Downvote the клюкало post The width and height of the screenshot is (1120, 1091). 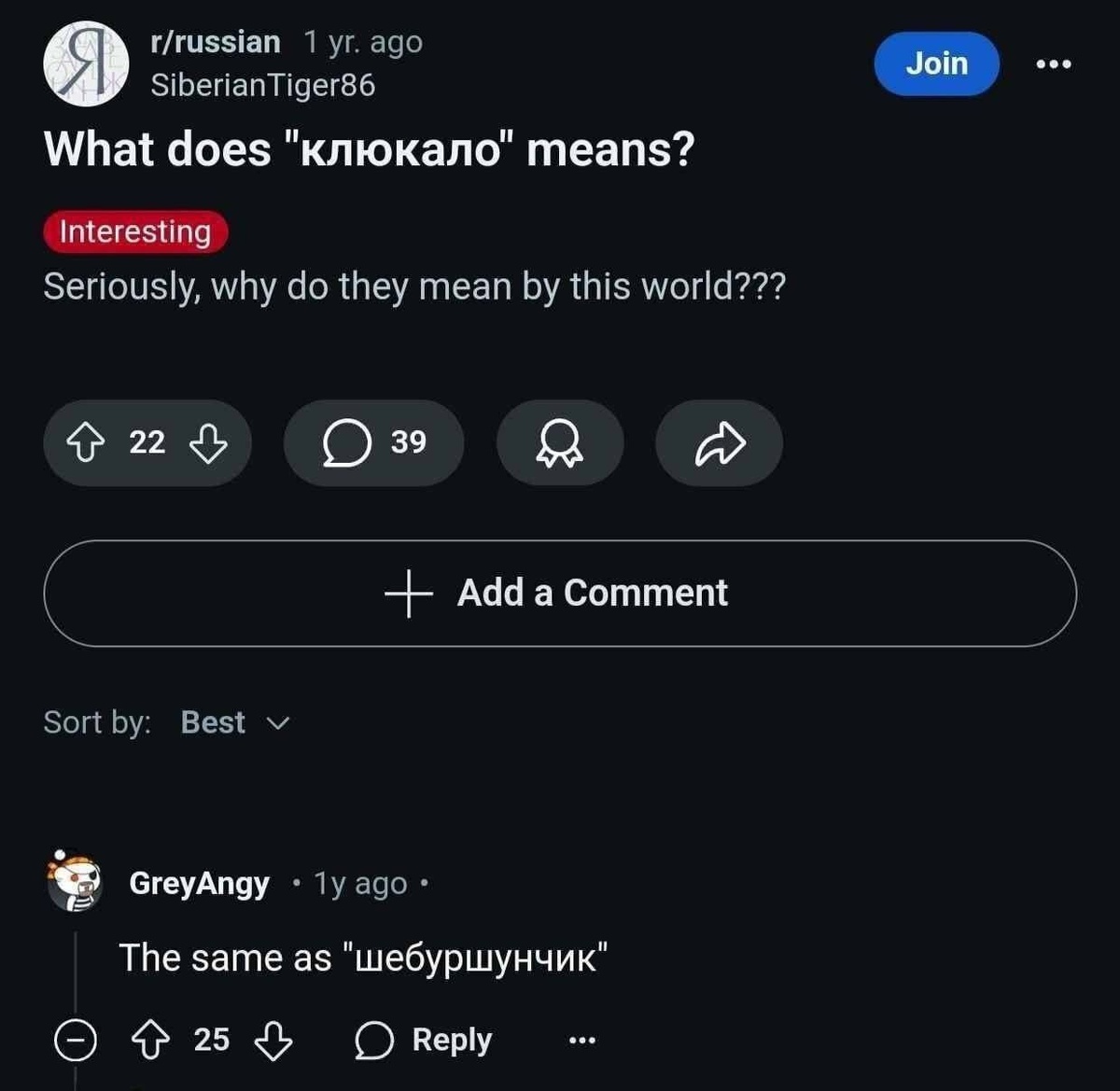207,443
